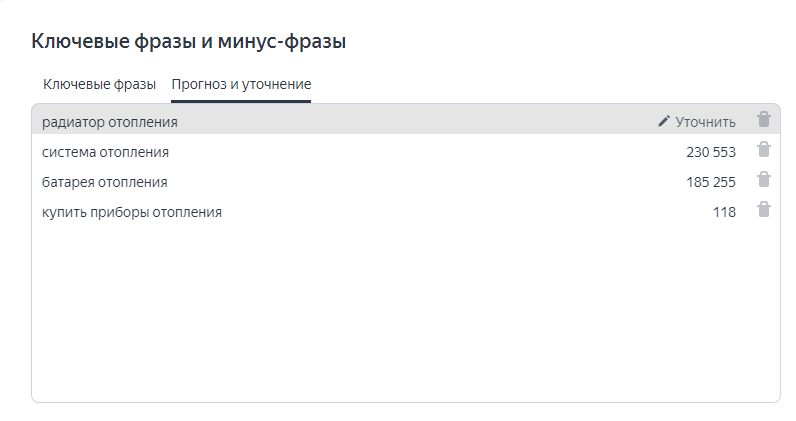
Task: Click the Уточнить link text
Action: click(x=706, y=122)
